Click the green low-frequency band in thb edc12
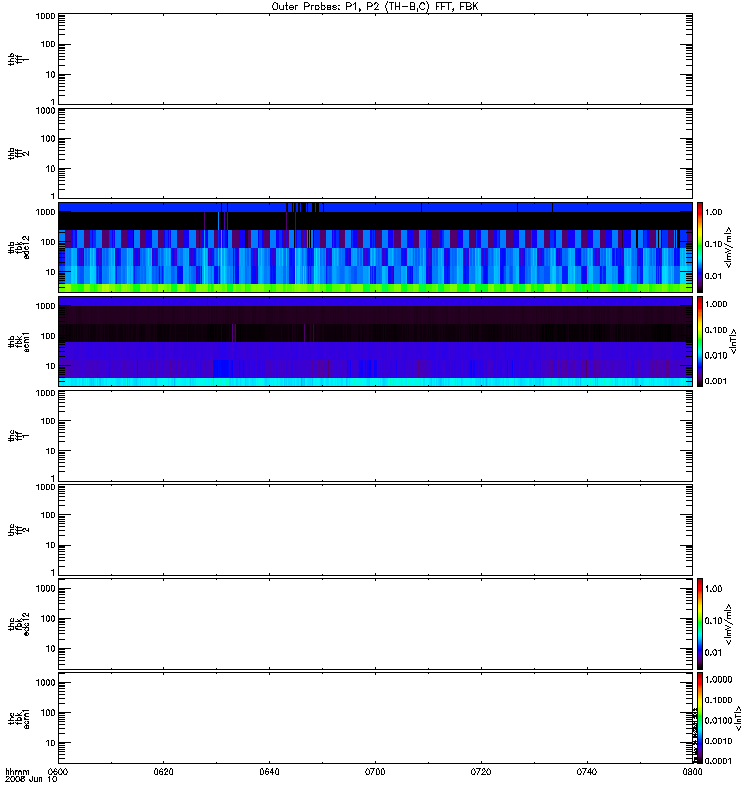The height and width of the screenshot is (800, 750). tap(375, 288)
